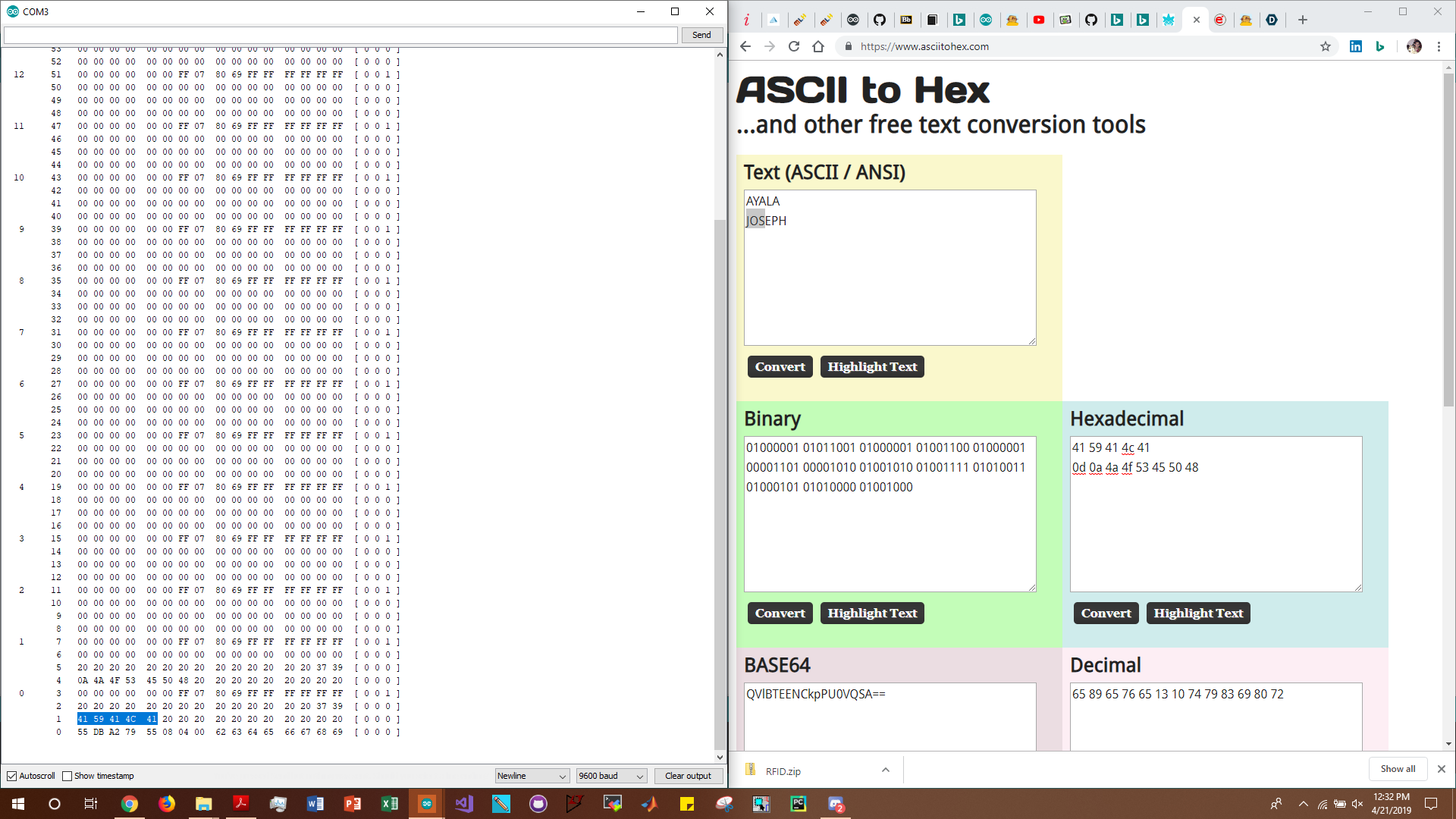Open Chrome's three-dot menu
Image resolution: width=1456 pixels, height=819 pixels.
coord(1439,46)
